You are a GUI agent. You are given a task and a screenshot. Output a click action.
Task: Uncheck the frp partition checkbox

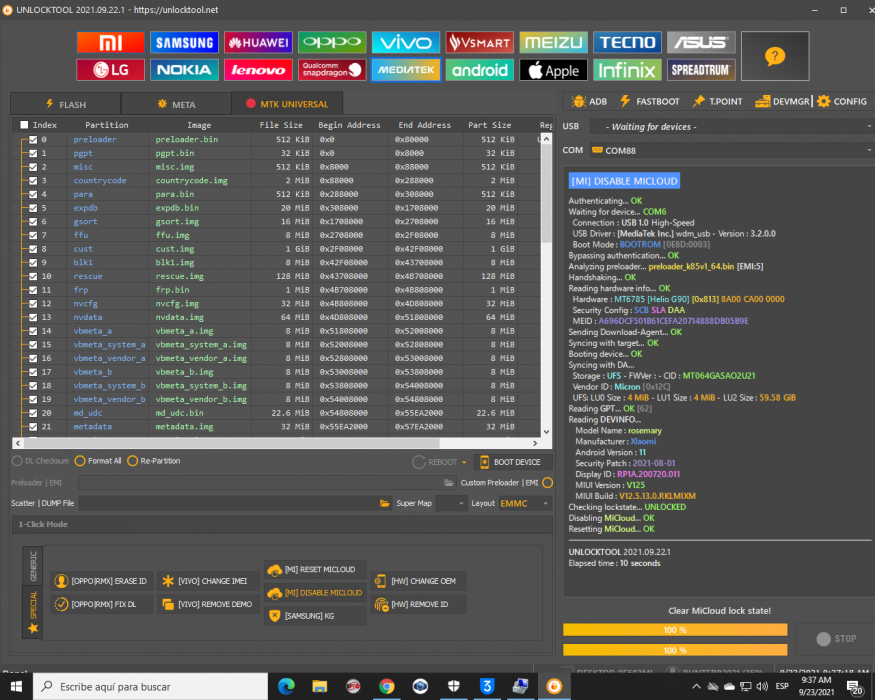pos(33,290)
